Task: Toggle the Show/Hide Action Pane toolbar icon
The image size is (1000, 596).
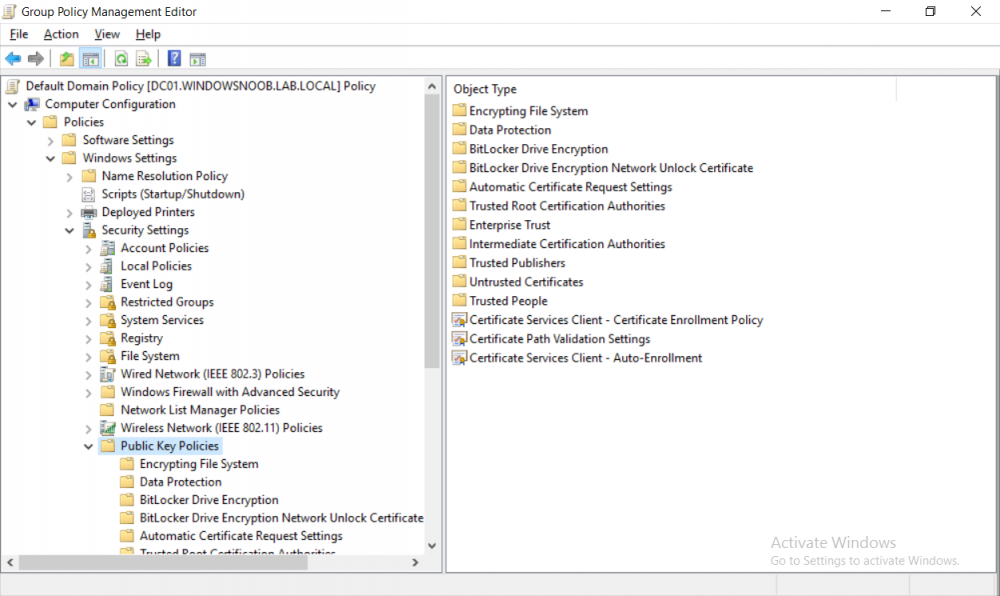Action: [x=198, y=59]
